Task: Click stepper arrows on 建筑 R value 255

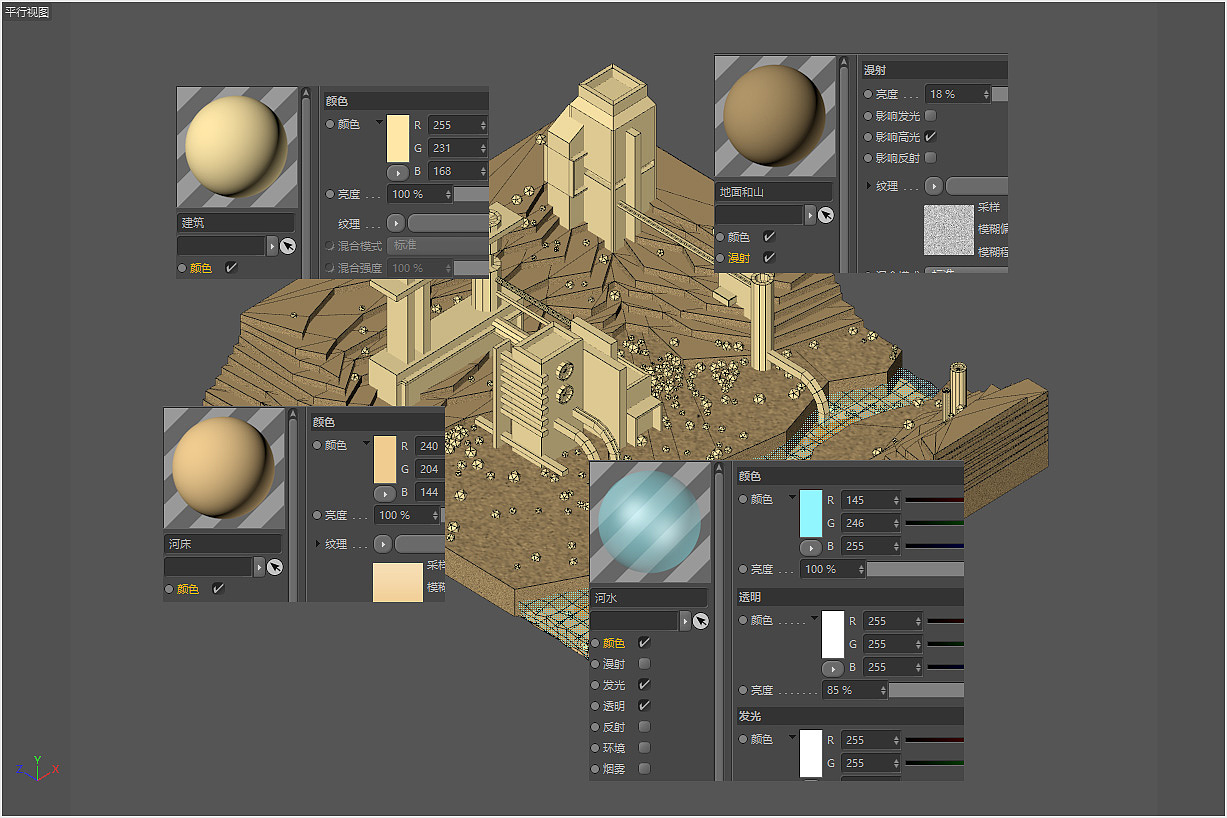Action: pos(483,125)
